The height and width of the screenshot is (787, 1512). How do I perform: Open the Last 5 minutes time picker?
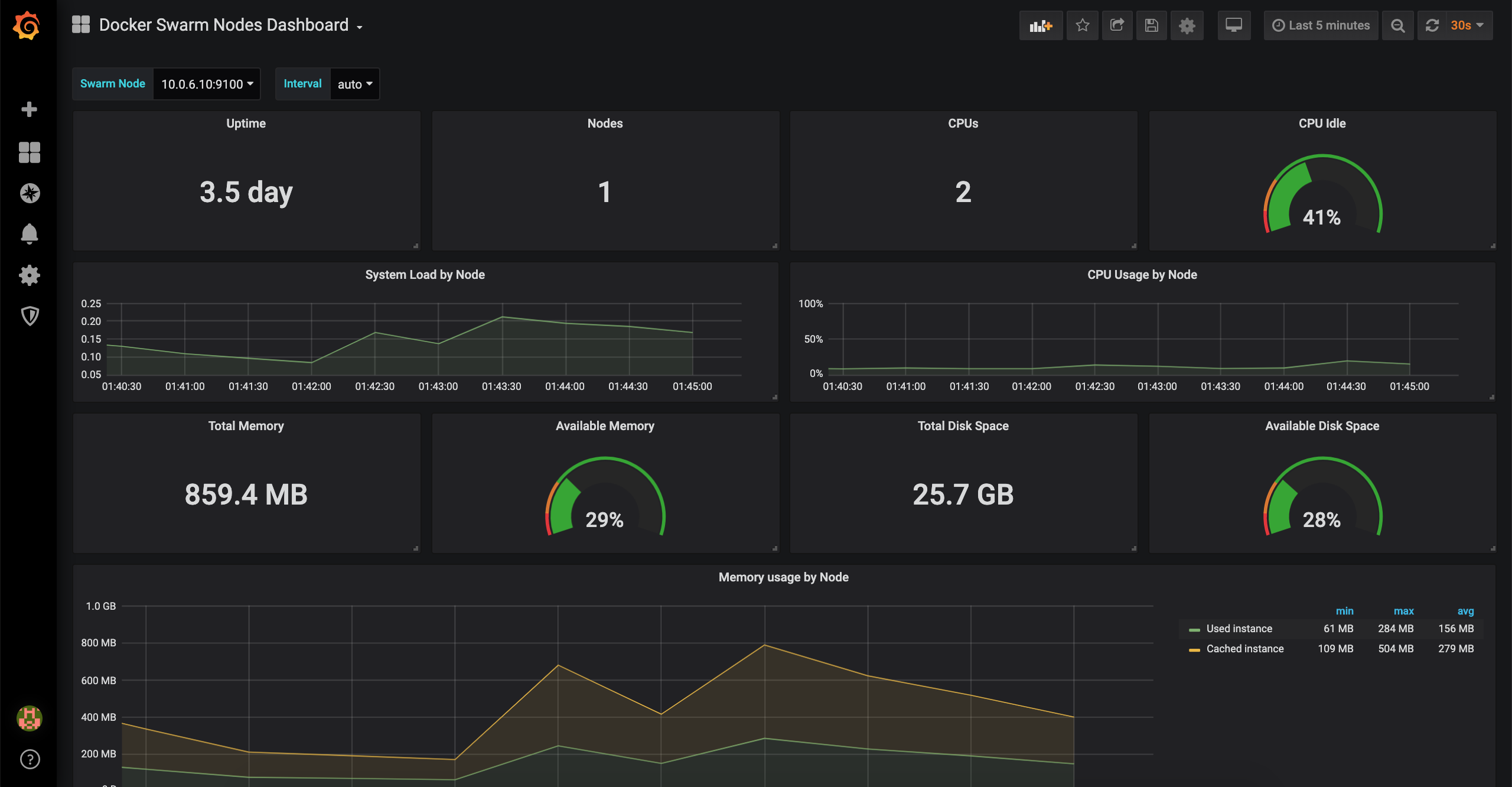tap(1321, 25)
